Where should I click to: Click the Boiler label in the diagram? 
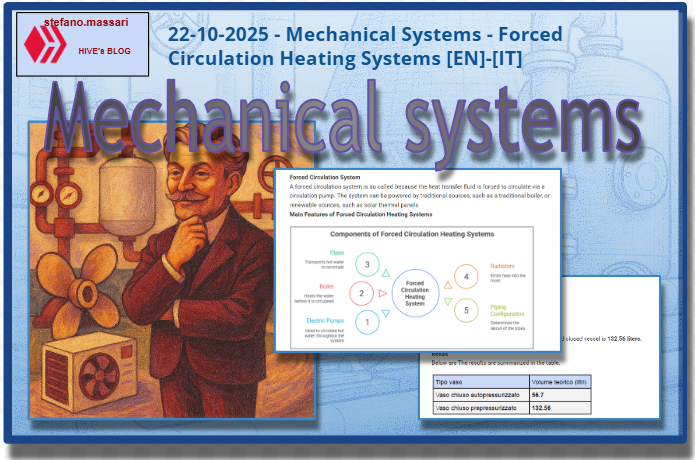click(327, 286)
